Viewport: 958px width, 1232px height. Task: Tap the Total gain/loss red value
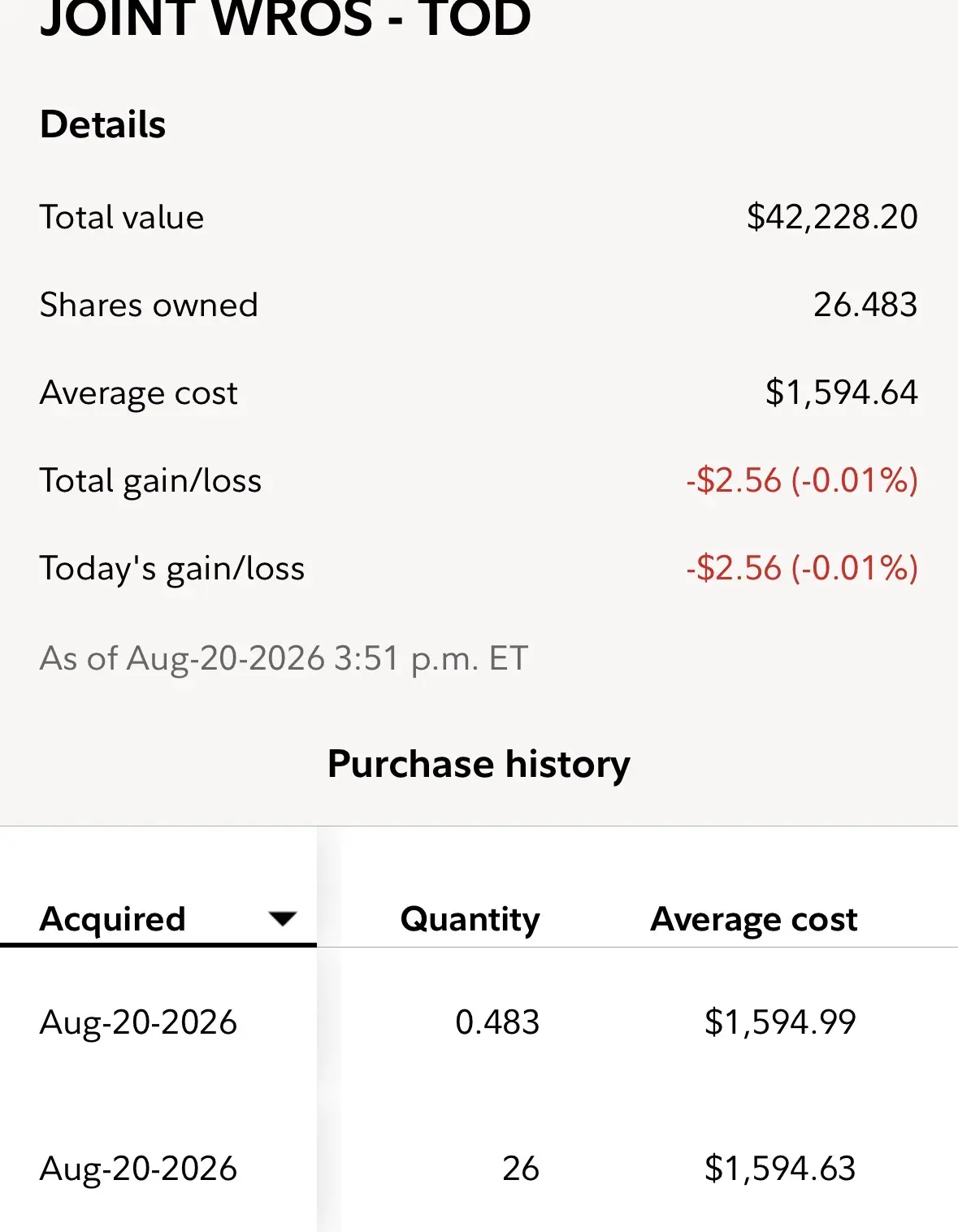(x=802, y=480)
